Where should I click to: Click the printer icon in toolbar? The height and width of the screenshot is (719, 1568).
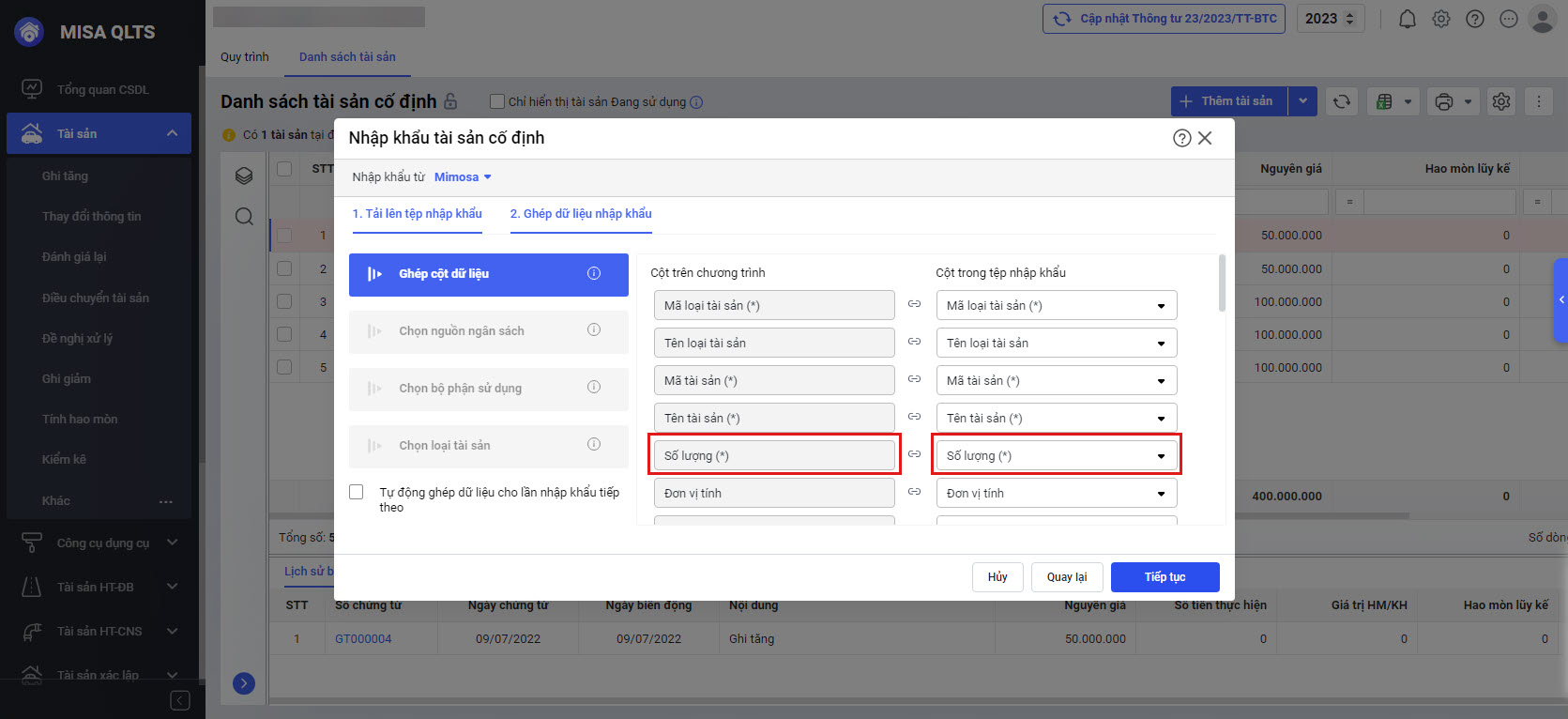point(1444,101)
